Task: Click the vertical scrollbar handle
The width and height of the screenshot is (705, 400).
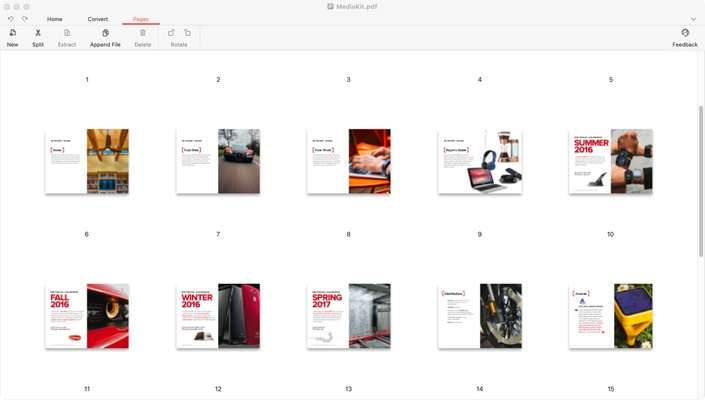Action: (701, 181)
